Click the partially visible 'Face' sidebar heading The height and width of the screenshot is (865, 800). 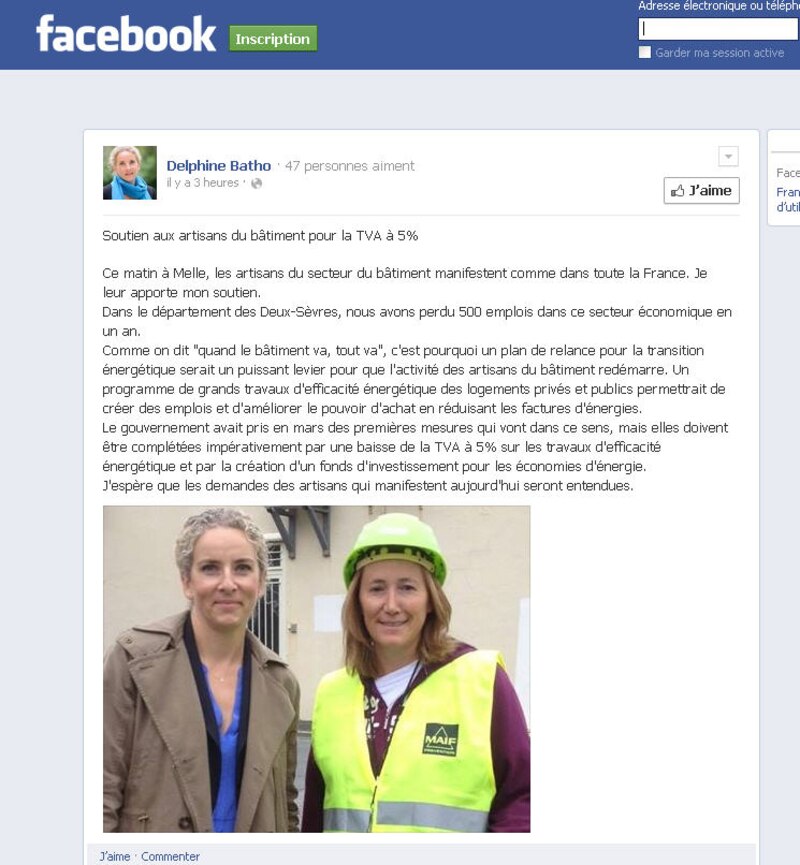point(788,173)
